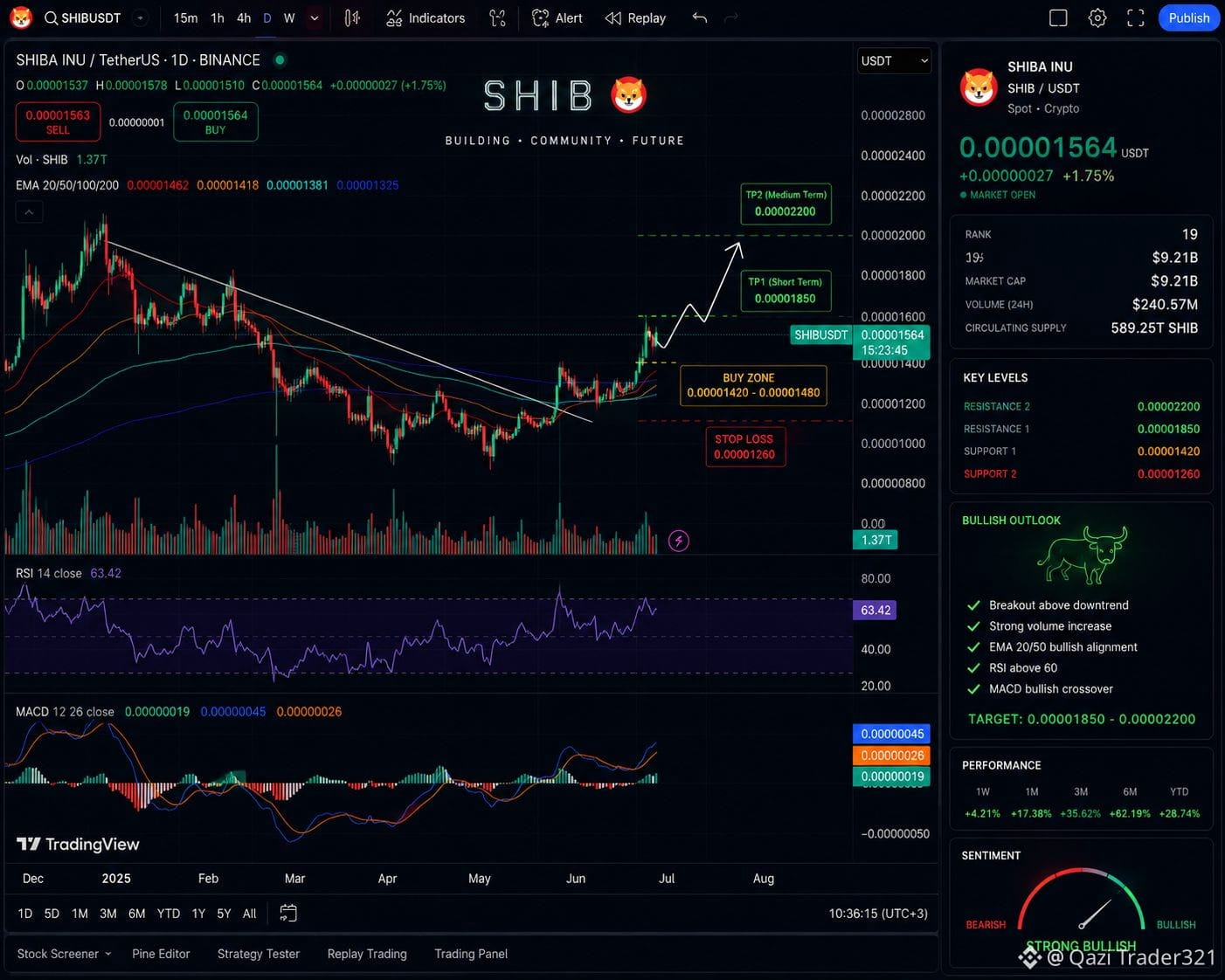Click the Shiba logo in the side panel
The width and height of the screenshot is (1225, 980).
point(979,87)
